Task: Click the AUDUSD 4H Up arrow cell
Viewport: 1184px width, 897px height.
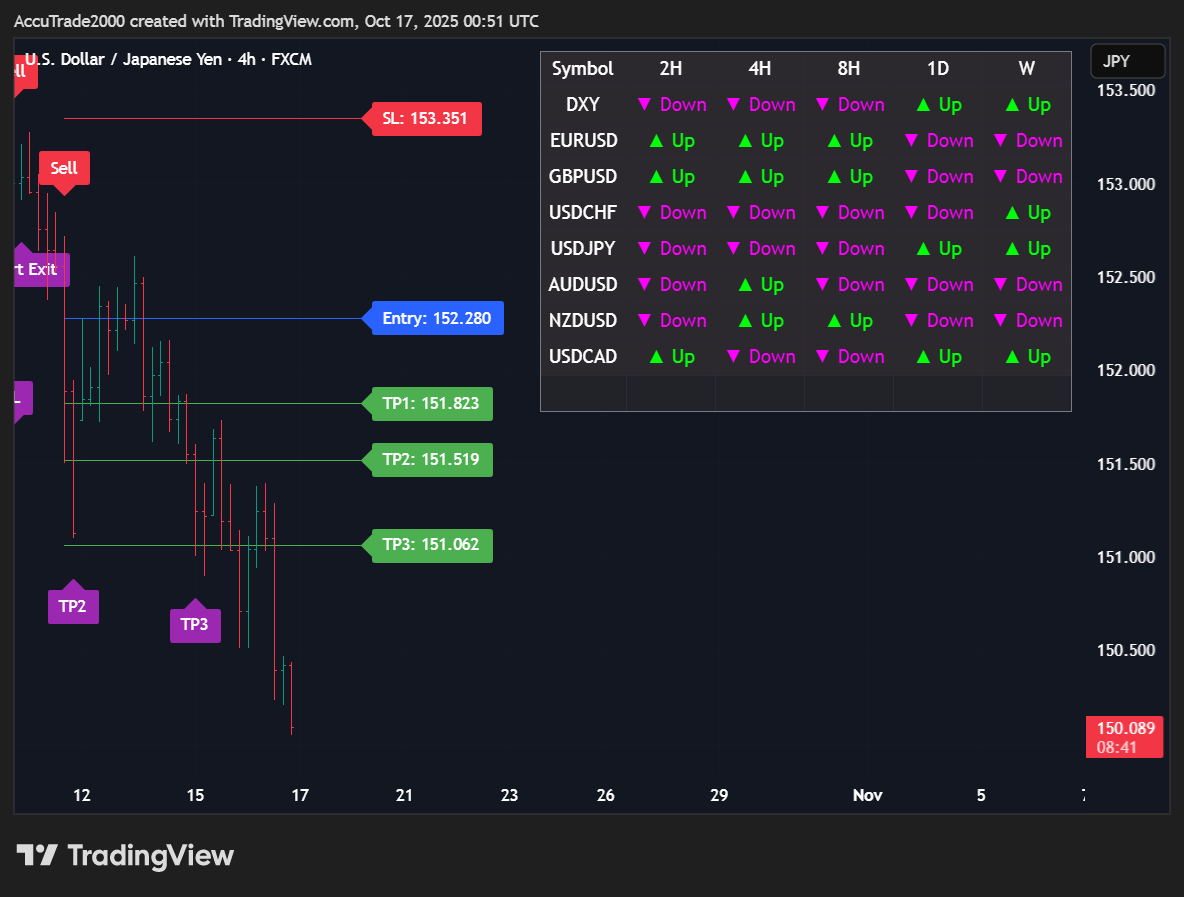Action: (x=760, y=285)
